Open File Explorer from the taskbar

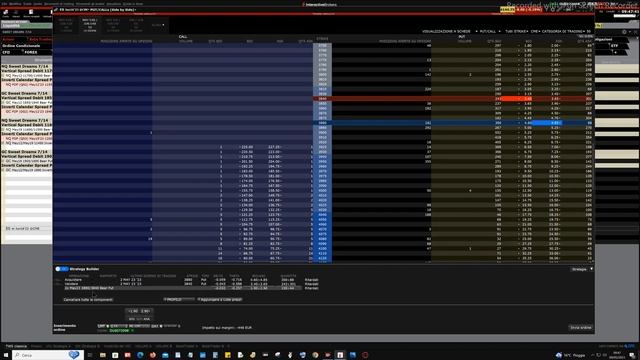pyautogui.click(x=102, y=355)
